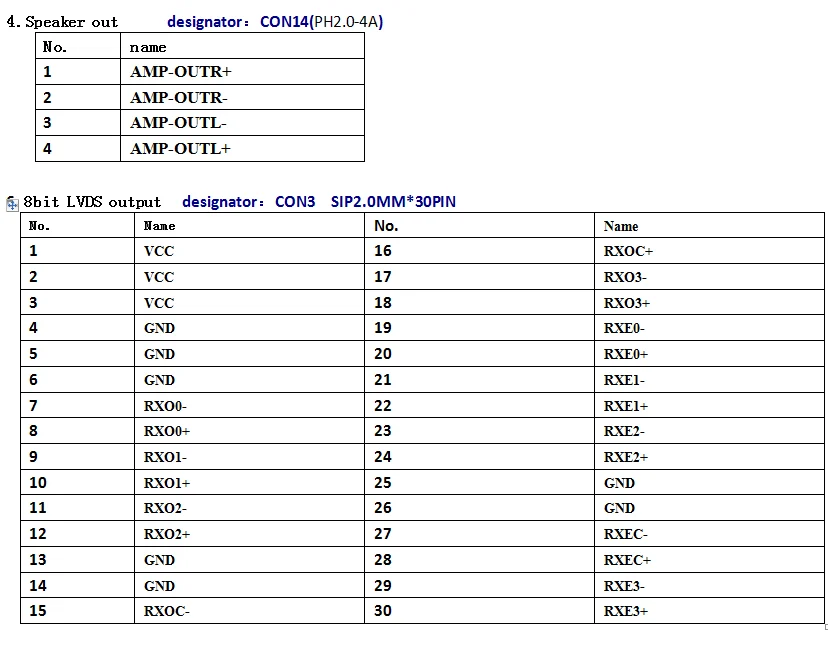Click the GND cell in row 6

[x=249, y=380]
